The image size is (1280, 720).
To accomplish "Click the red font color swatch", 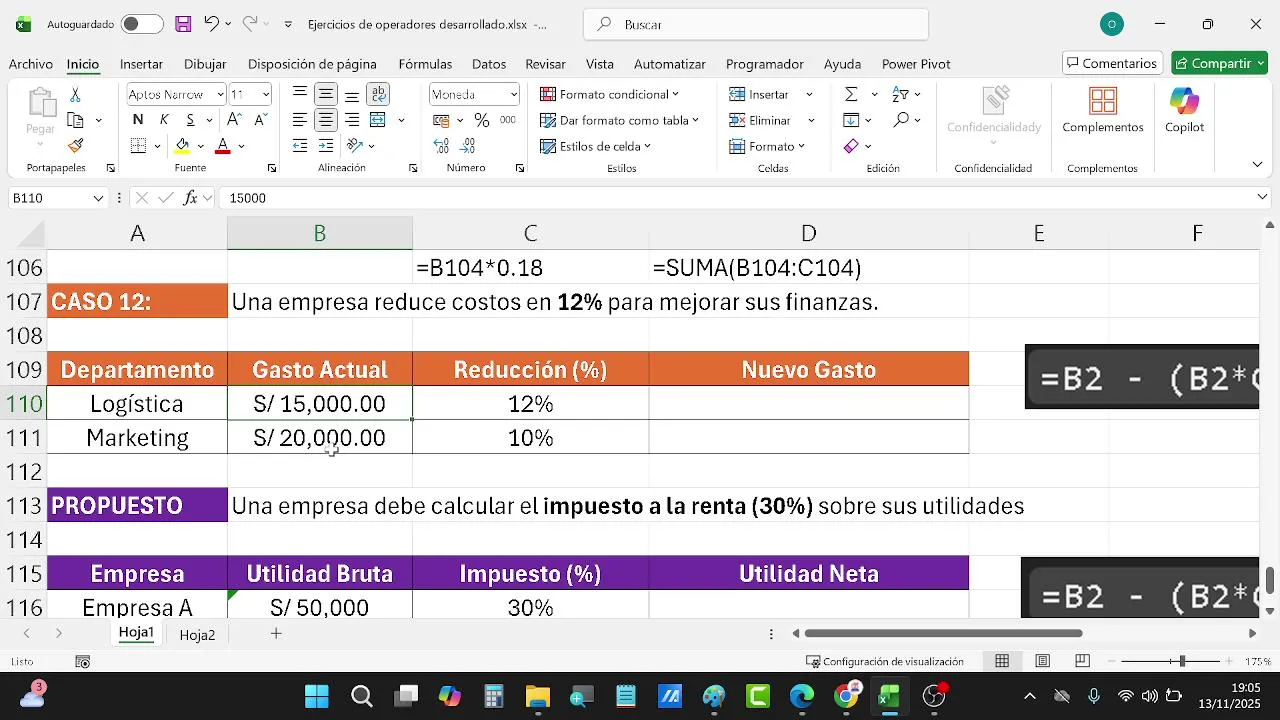I will click(x=223, y=146).
